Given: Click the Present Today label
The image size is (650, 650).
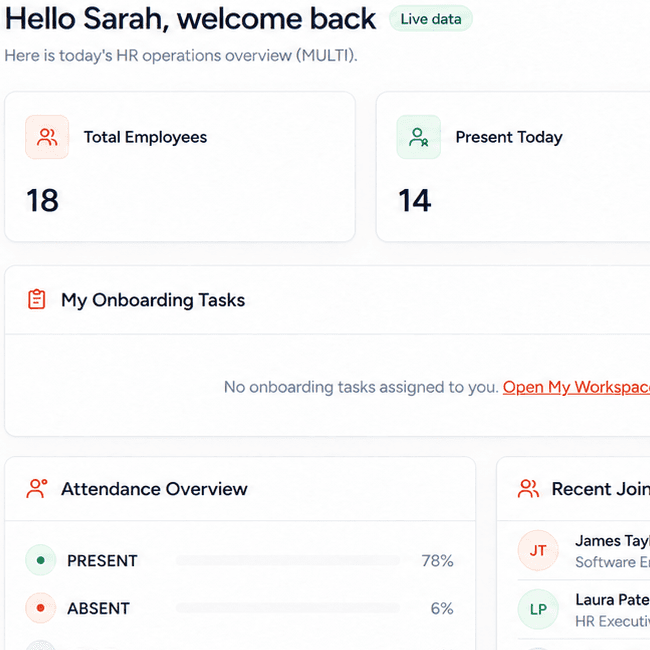Looking at the screenshot, I should tap(509, 137).
